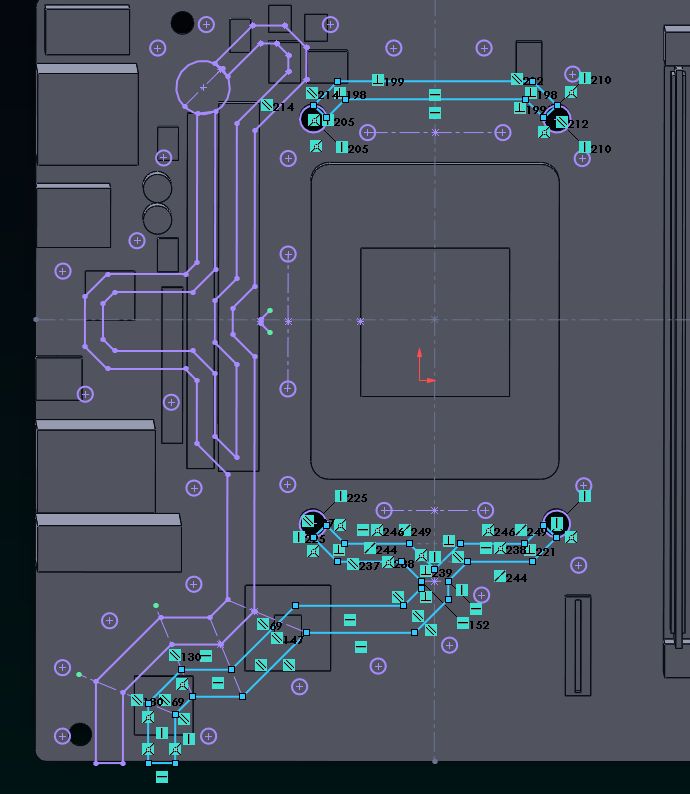690x794 pixels.
Task: Click the vertical relation icon labeled 205
Action: pos(342,147)
